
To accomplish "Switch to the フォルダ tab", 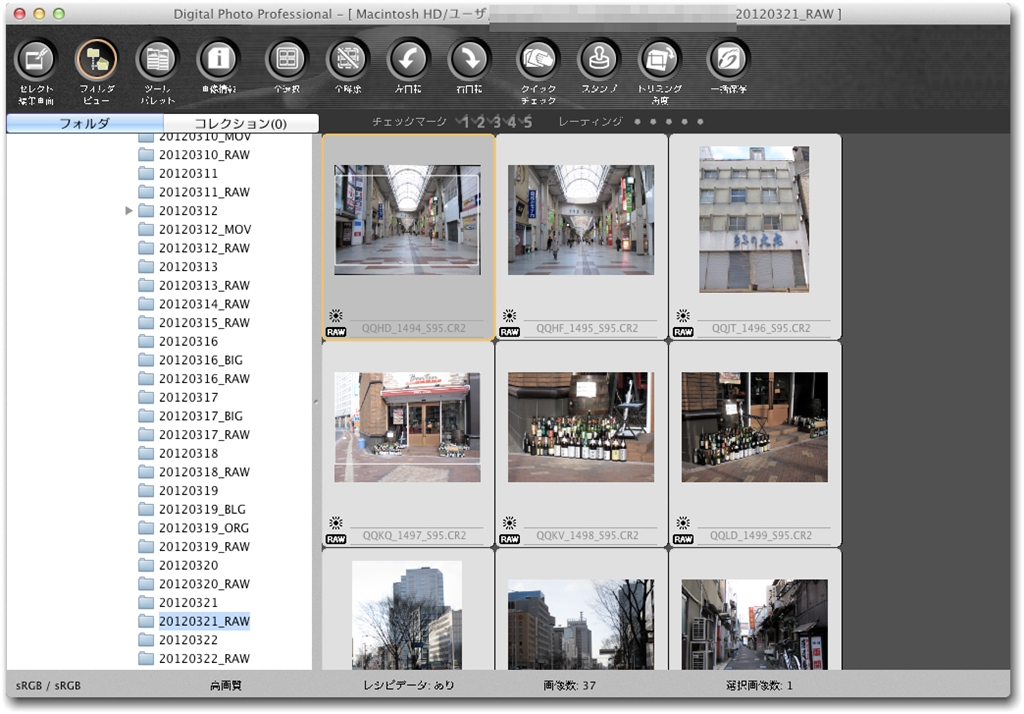I will 84,124.
